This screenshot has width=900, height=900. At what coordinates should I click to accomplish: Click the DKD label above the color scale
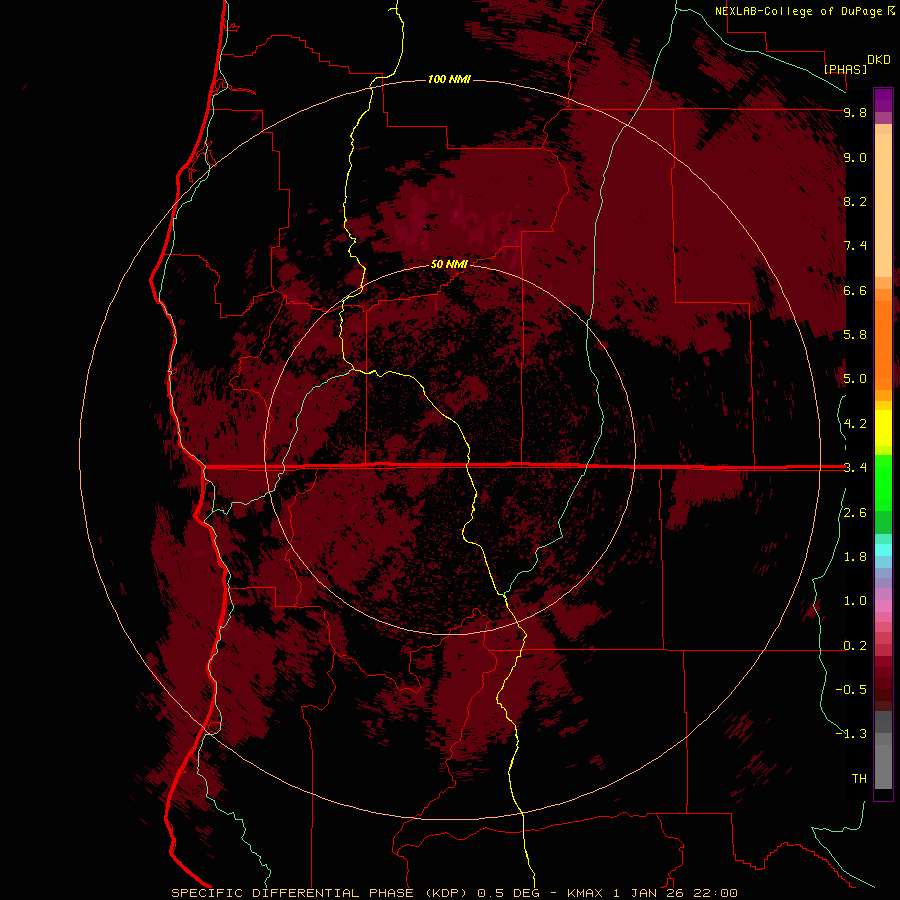pyautogui.click(x=879, y=60)
